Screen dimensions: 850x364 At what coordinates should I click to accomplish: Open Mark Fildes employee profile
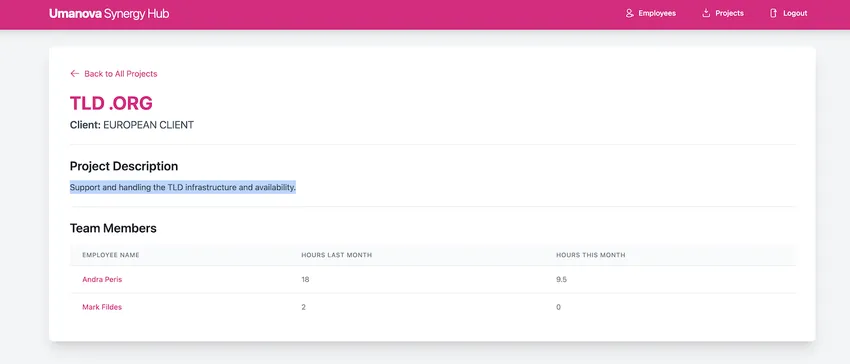click(x=102, y=307)
